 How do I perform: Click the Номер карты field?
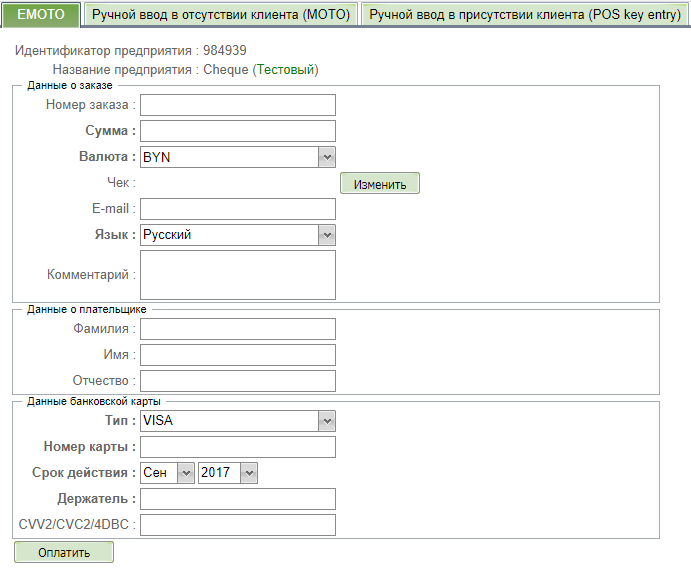point(237,447)
